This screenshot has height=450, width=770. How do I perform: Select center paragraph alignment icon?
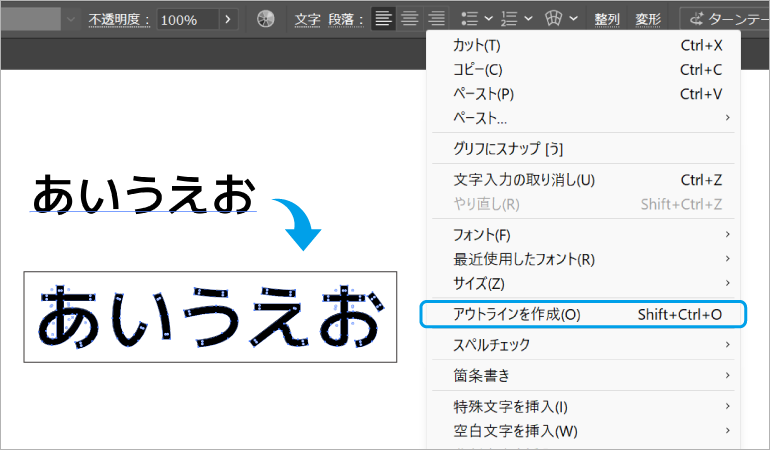(x=410, y=19)
